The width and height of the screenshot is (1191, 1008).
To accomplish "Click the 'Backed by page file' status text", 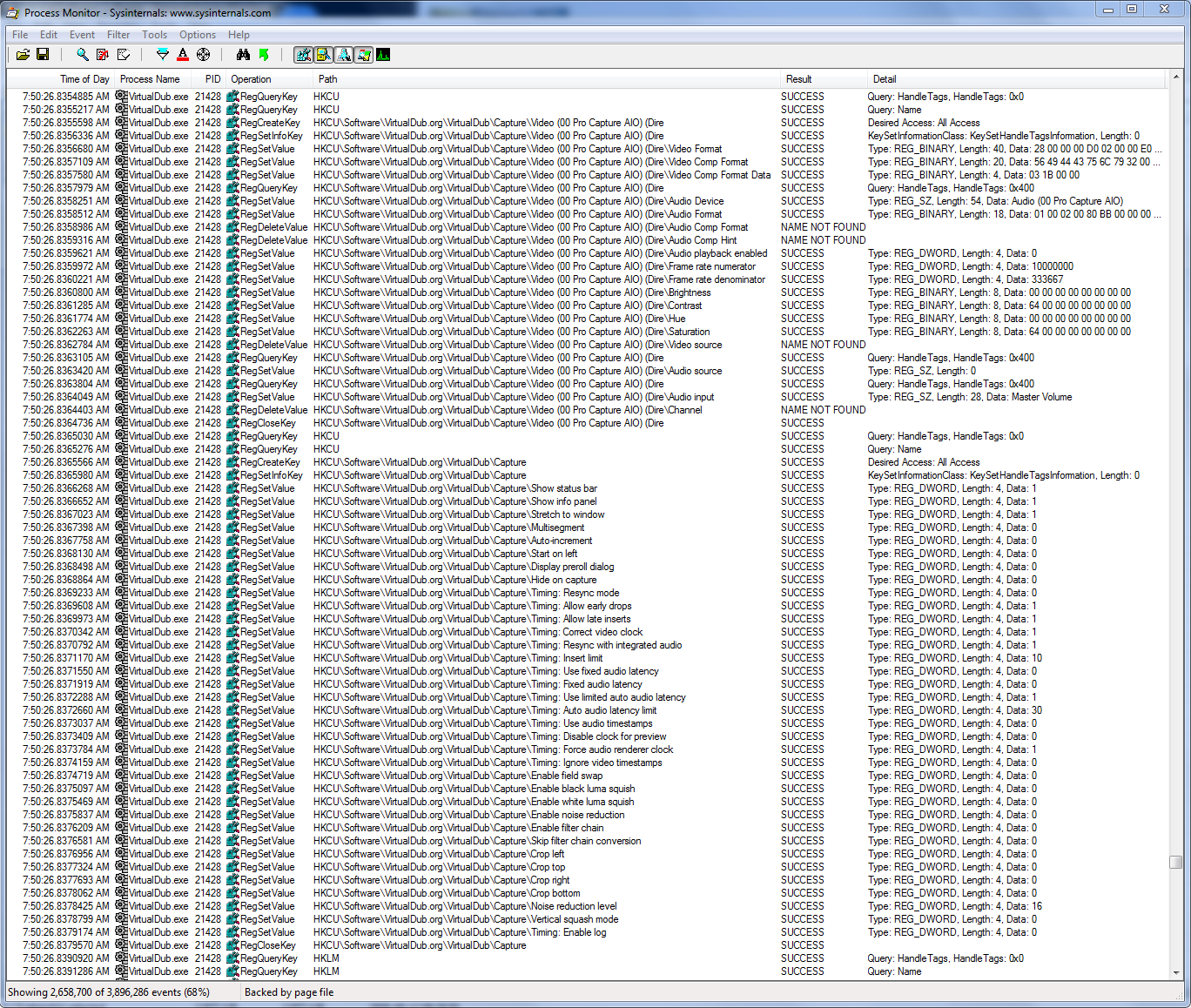I will (289, 992).
